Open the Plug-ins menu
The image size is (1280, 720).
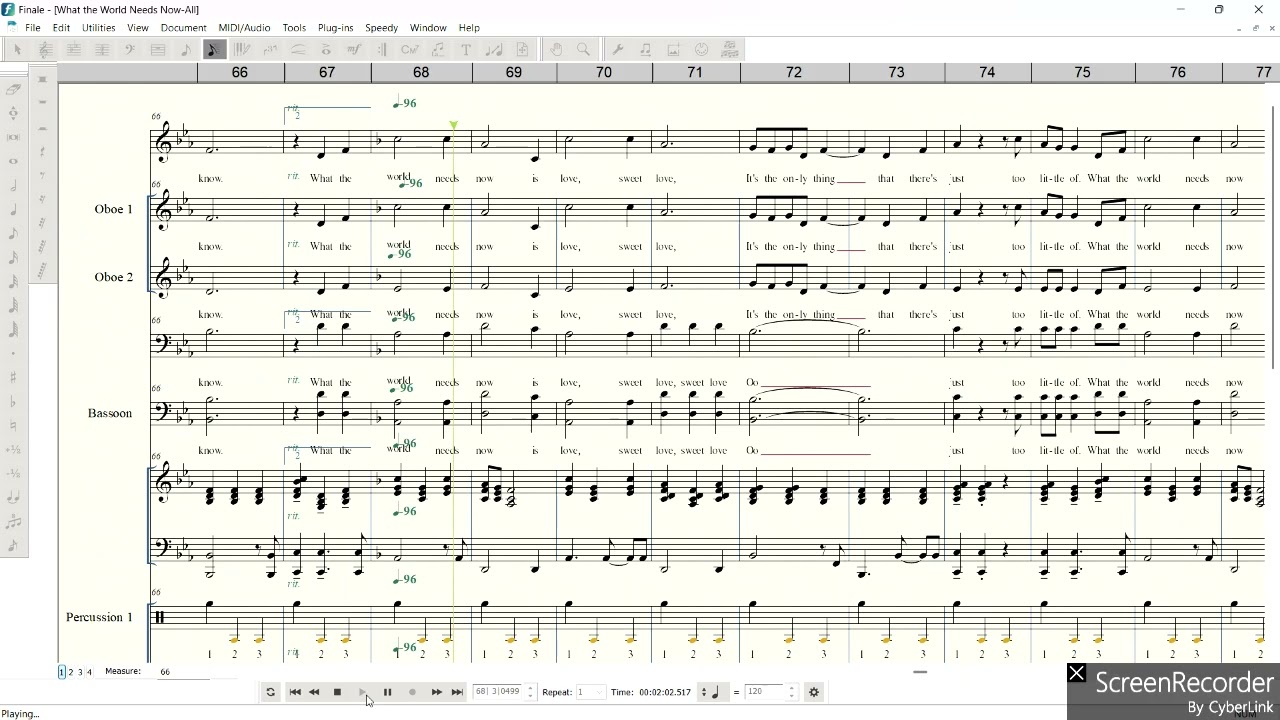[x=335, y=28]
